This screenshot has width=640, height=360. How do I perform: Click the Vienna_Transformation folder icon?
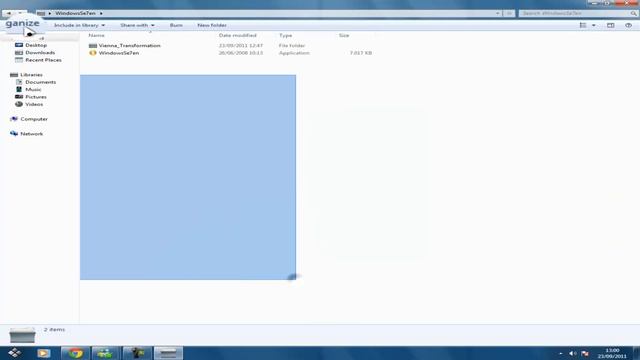(x=93, y=45)
